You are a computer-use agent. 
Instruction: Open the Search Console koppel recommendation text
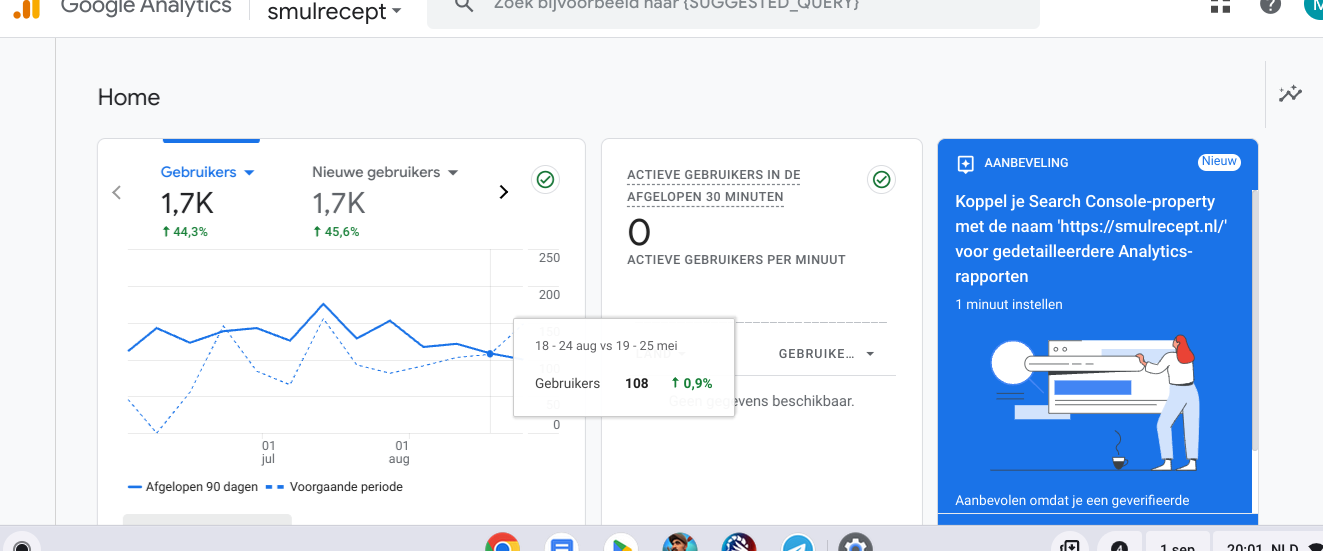1091,239
